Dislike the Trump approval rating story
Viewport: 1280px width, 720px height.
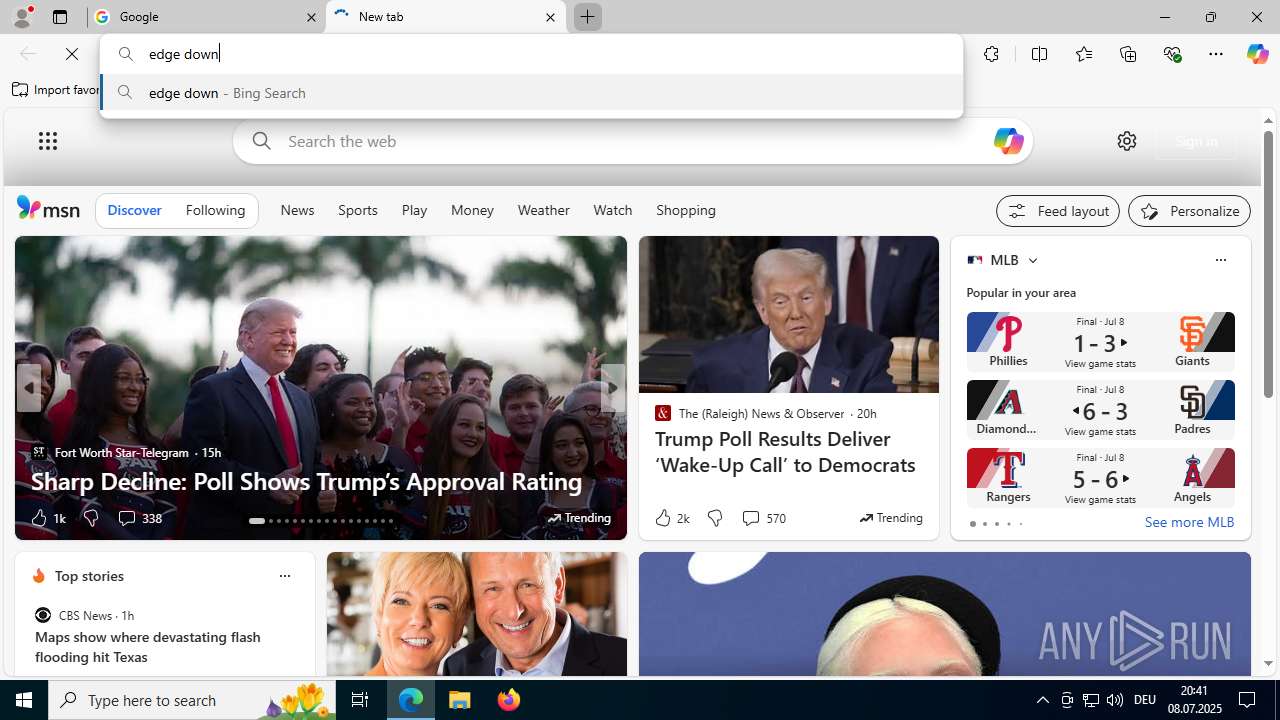90,518
